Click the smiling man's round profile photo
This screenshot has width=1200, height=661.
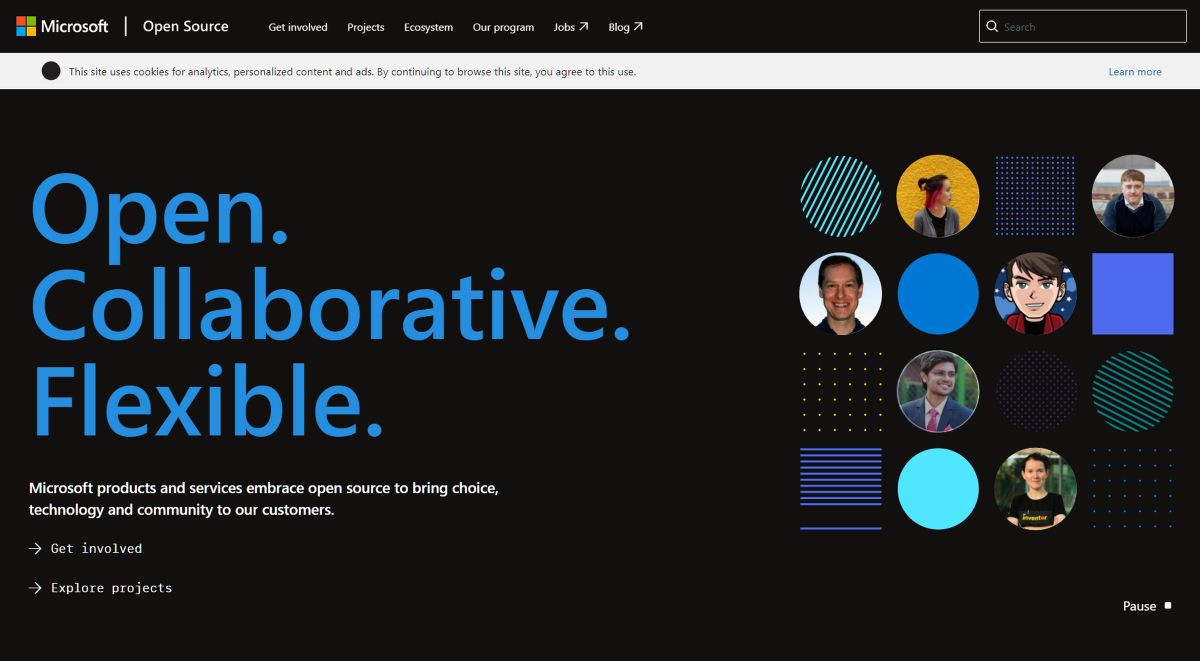[x=840, y=293]
